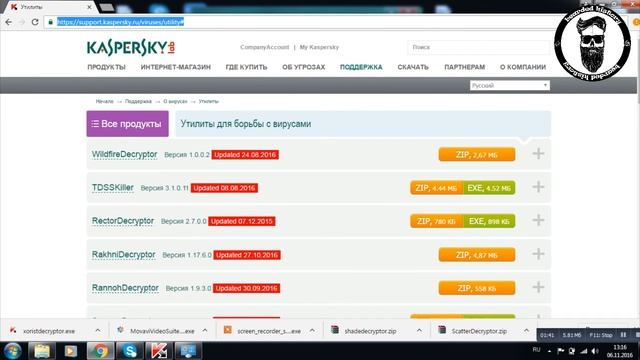Open the Русский language dropdown

tap(509, 85)
